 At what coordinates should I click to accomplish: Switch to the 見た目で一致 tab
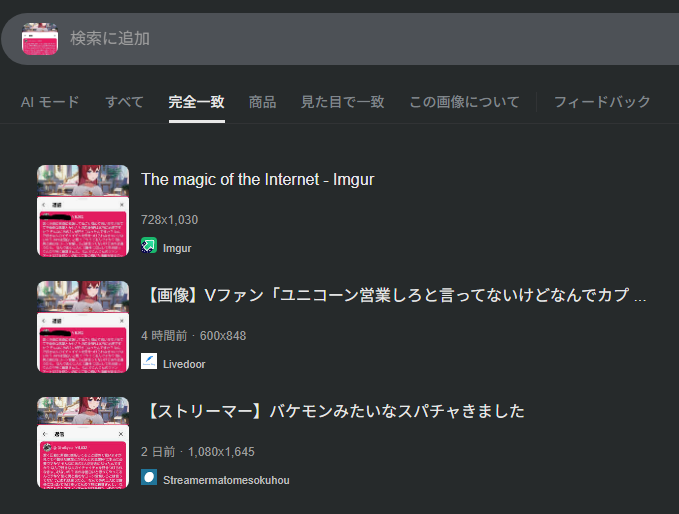pyautogui.click(x=342, y=102)
